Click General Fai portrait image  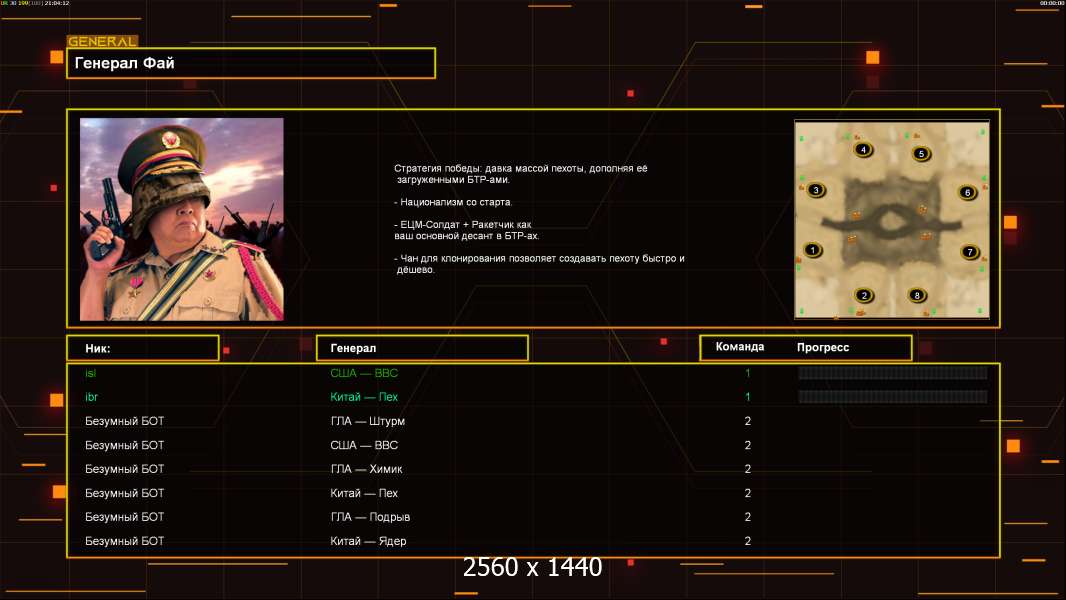point(182,219)
